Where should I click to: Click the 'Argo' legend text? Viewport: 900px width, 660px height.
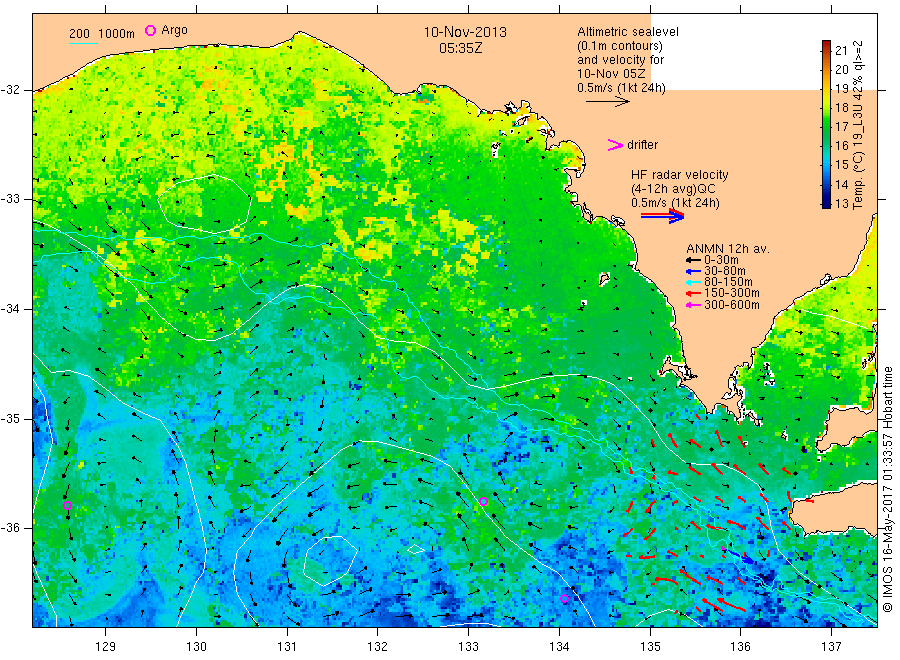[x=174, y=30]
